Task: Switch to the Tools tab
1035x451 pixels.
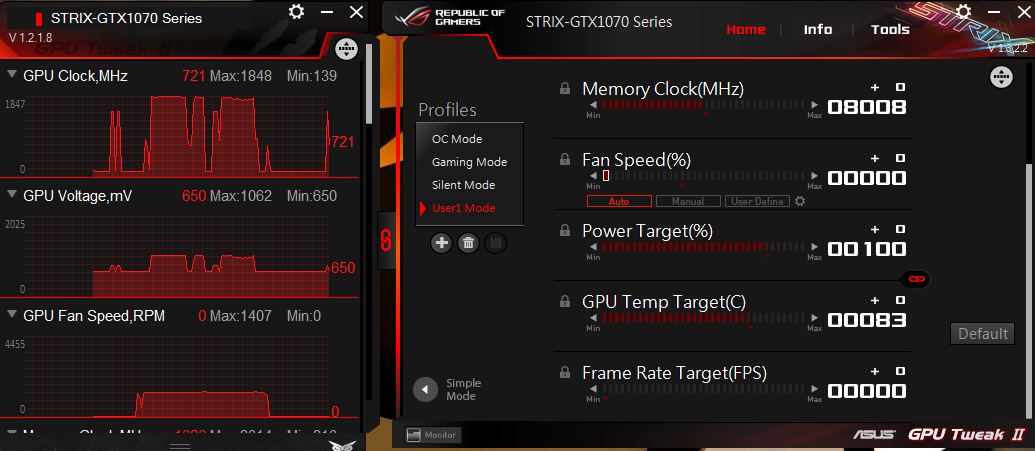Action: click(890, 30)
